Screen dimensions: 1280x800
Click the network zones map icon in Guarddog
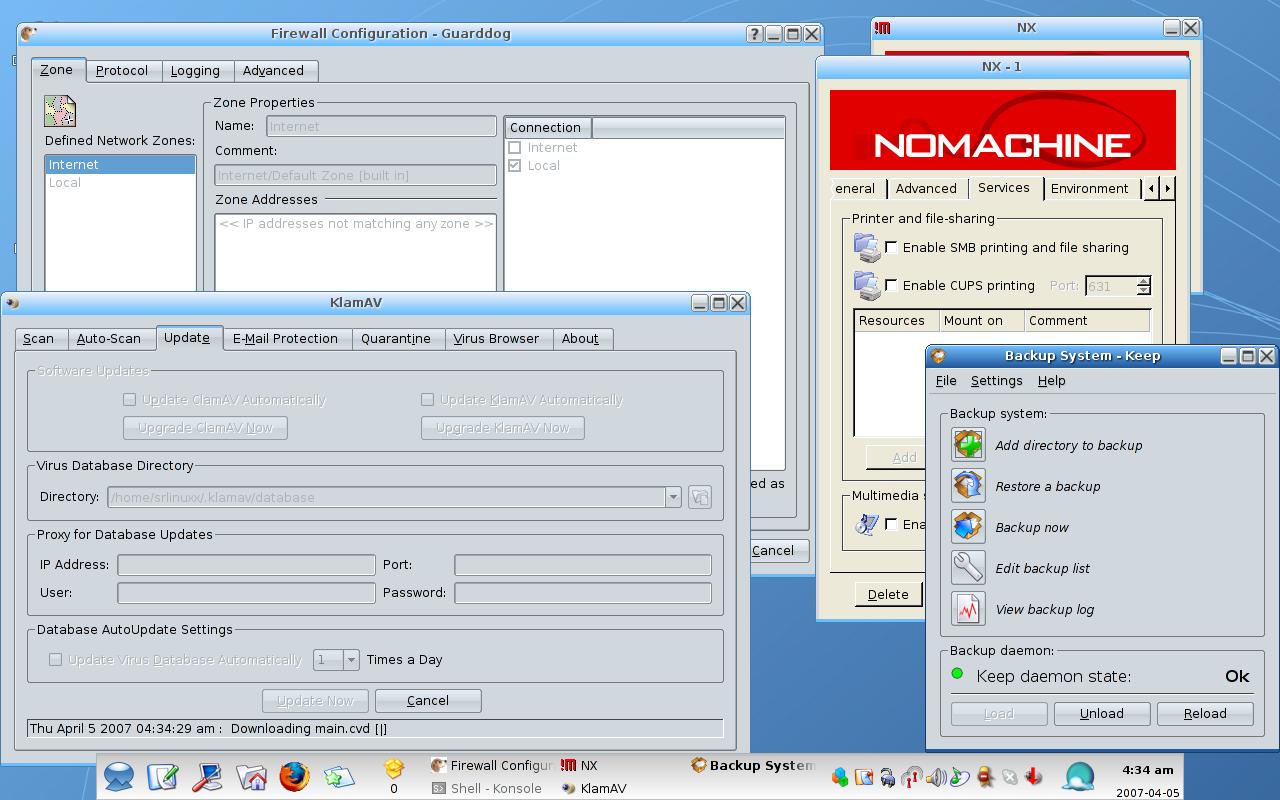[x=60, y=111]
